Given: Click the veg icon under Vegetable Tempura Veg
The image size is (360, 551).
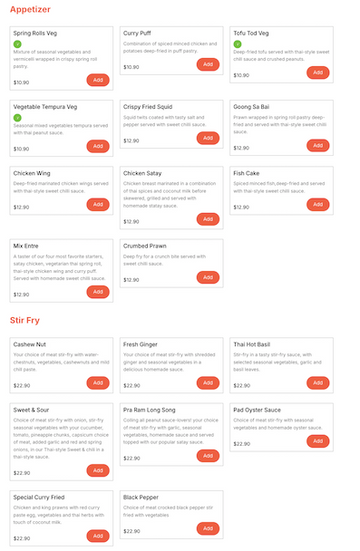Looking at the screenshot, I should click(17, 118).
